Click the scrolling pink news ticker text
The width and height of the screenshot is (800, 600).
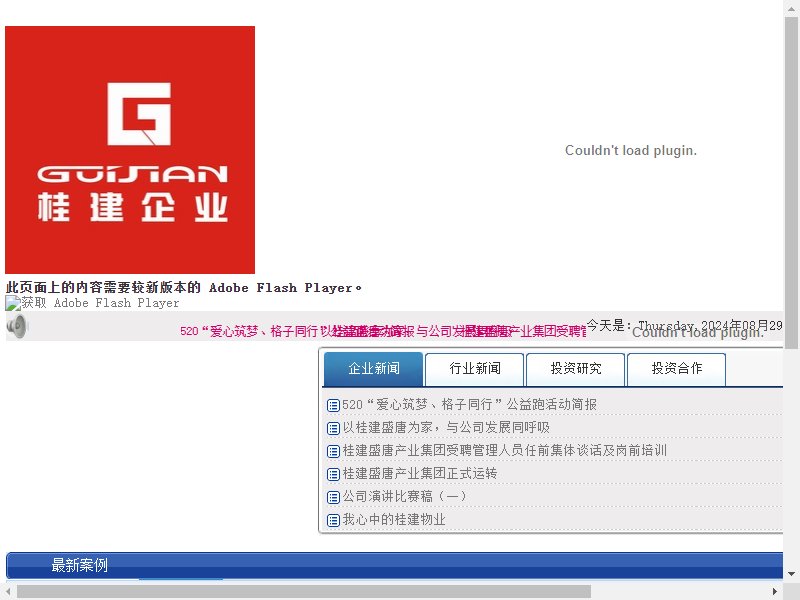point(383,332)
